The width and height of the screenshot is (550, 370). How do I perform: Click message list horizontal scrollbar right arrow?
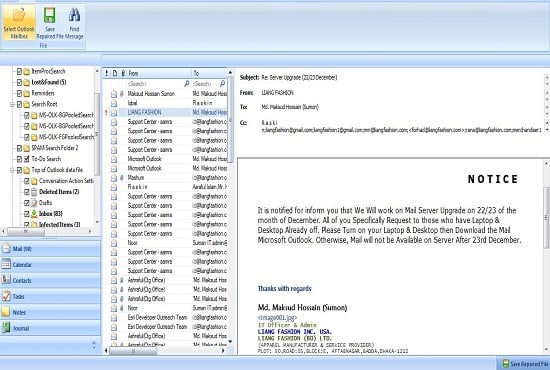pyautogui.click(x=223, y=350)
